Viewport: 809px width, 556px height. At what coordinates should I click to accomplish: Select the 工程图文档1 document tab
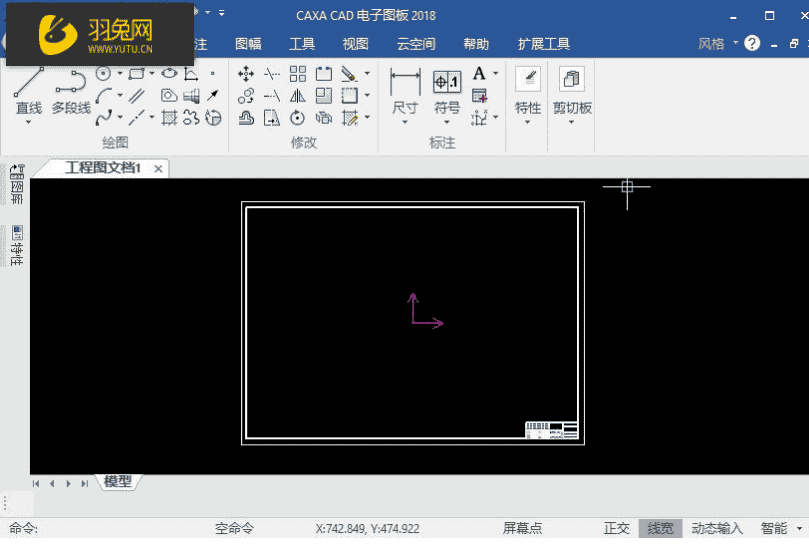(103, 168)
